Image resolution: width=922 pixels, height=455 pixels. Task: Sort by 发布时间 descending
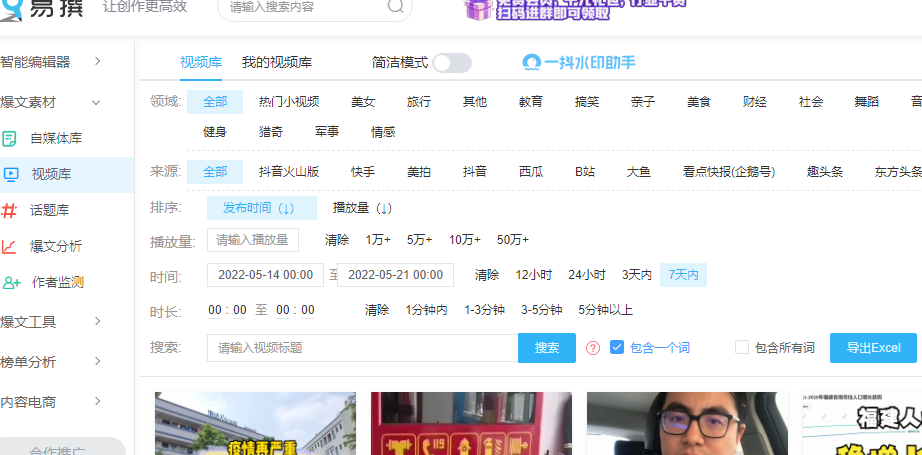tap(262, 208)
